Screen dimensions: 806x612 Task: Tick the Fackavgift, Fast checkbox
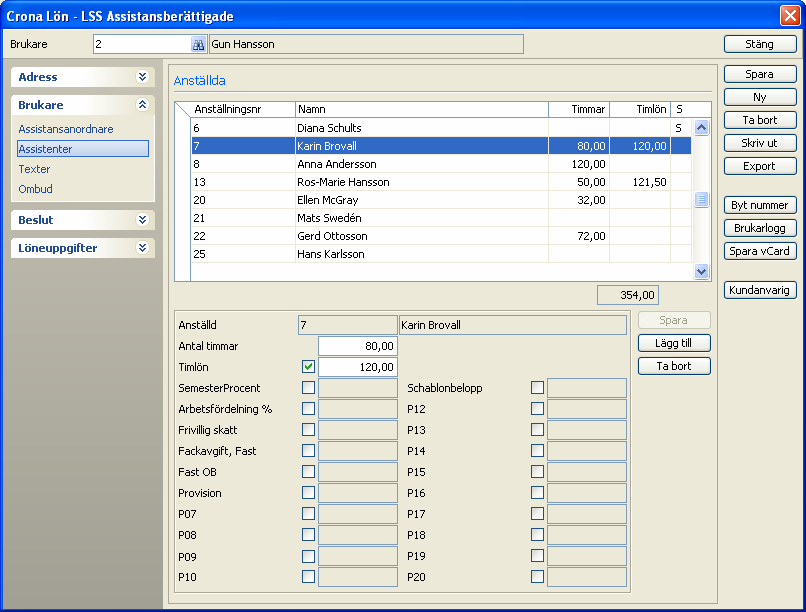[x=308, y=451]
